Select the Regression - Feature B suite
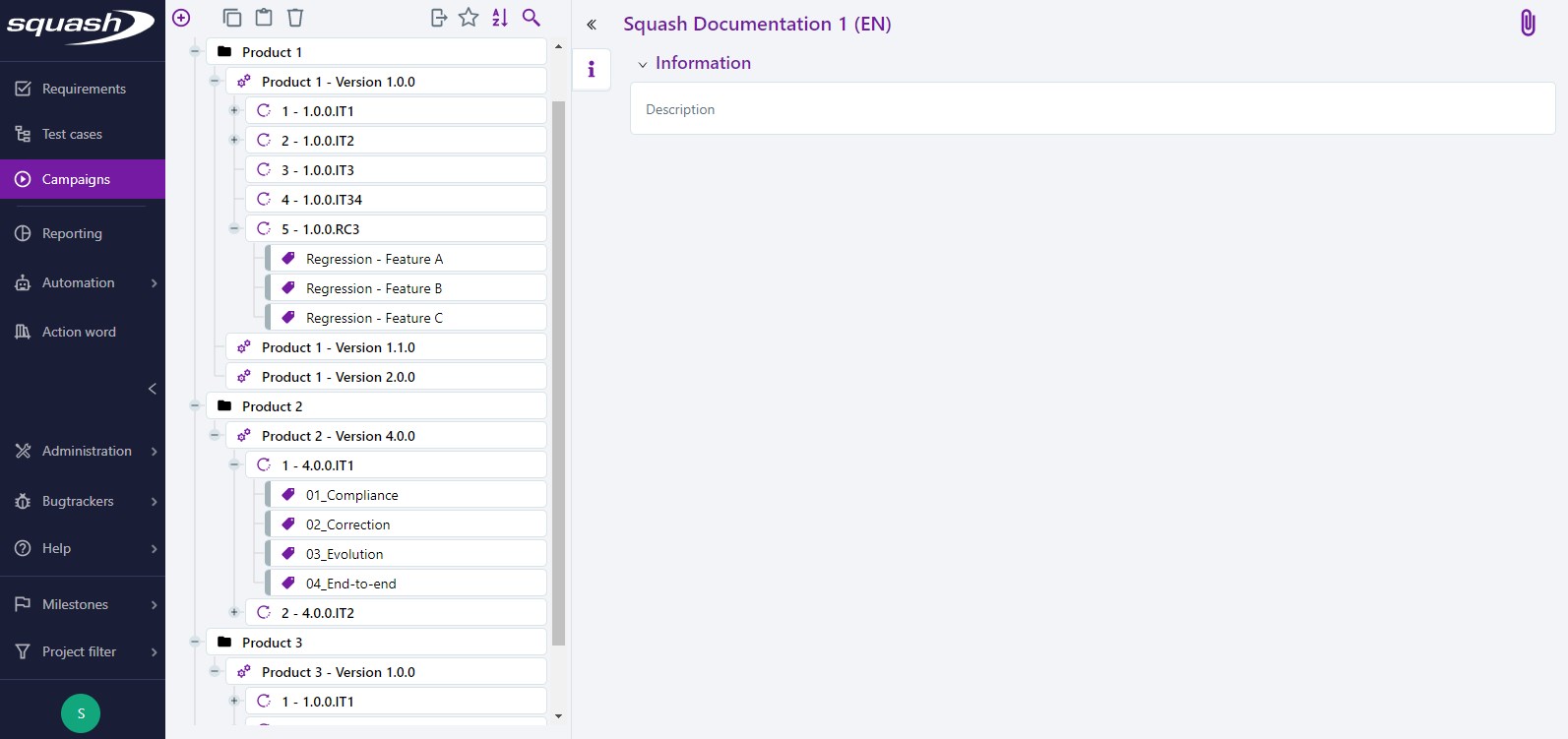The height and width of the screenshot is (739, 1568). click(x=374, y=288)
